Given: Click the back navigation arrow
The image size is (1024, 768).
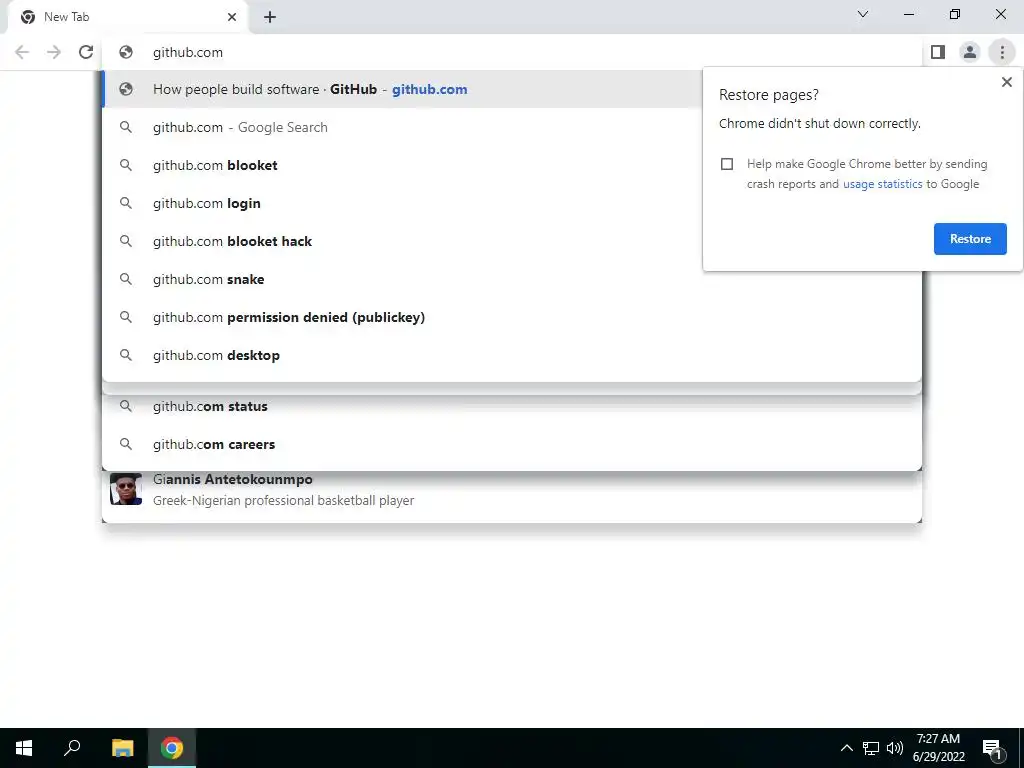Looking at the screenshot, I should tap(22, 52).
